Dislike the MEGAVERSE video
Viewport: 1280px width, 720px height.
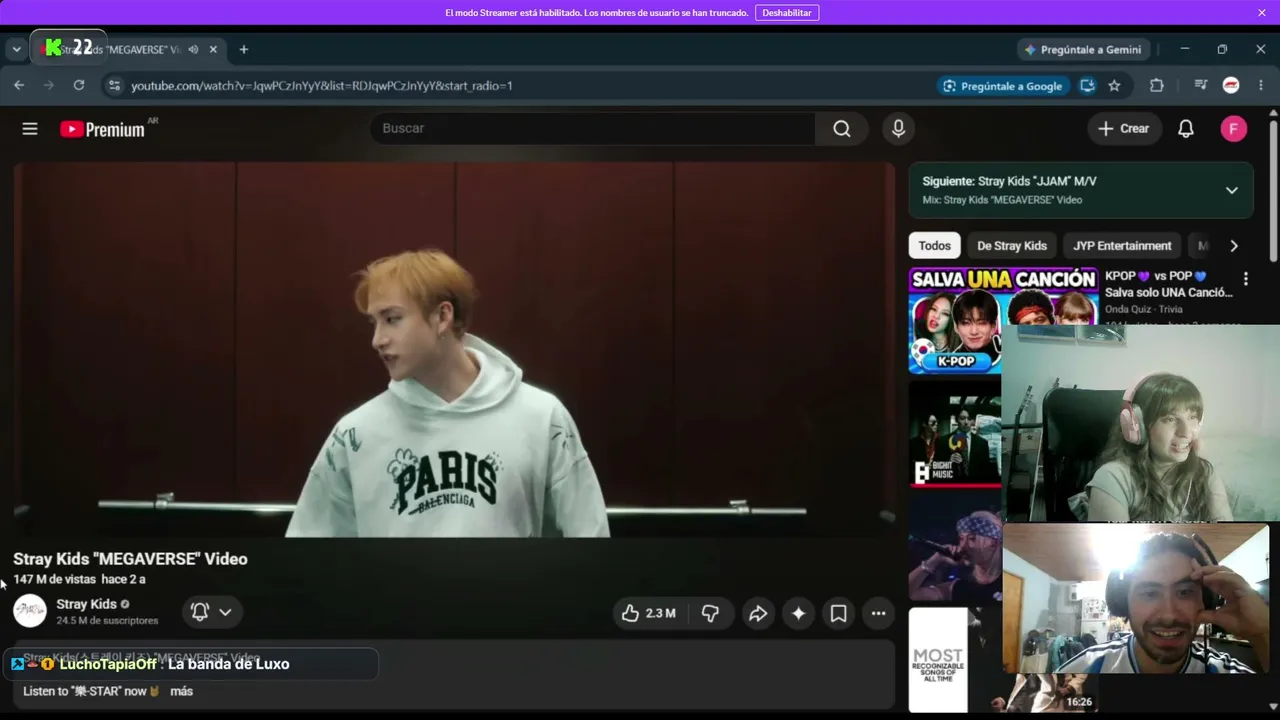710,613
